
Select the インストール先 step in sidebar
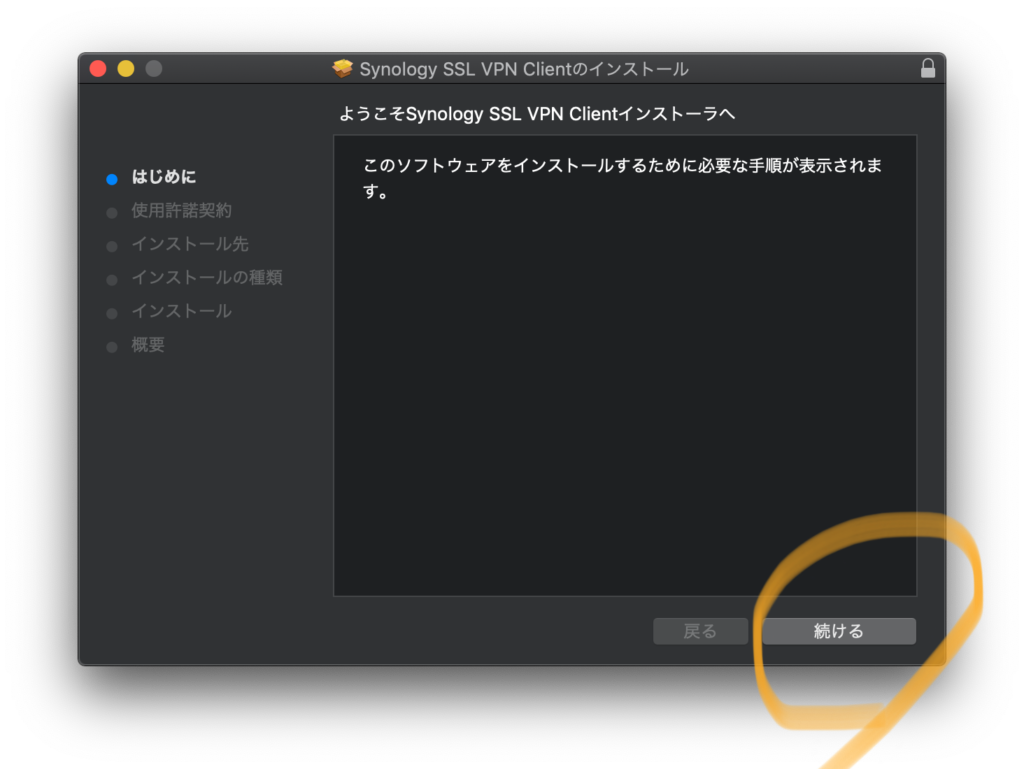(x=190, y=244)
